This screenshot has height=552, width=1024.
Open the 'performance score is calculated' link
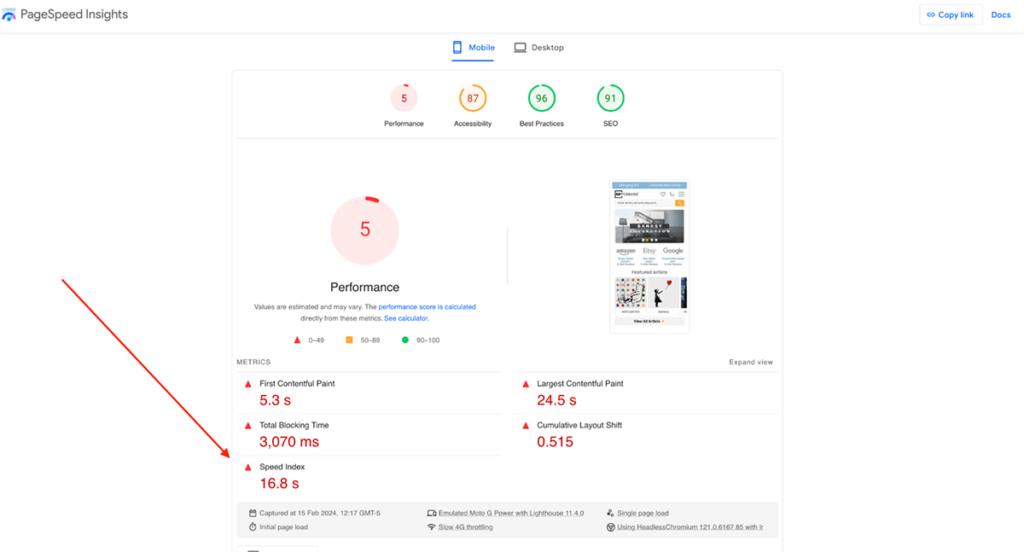pyautogui.click(x=427, y=307)
